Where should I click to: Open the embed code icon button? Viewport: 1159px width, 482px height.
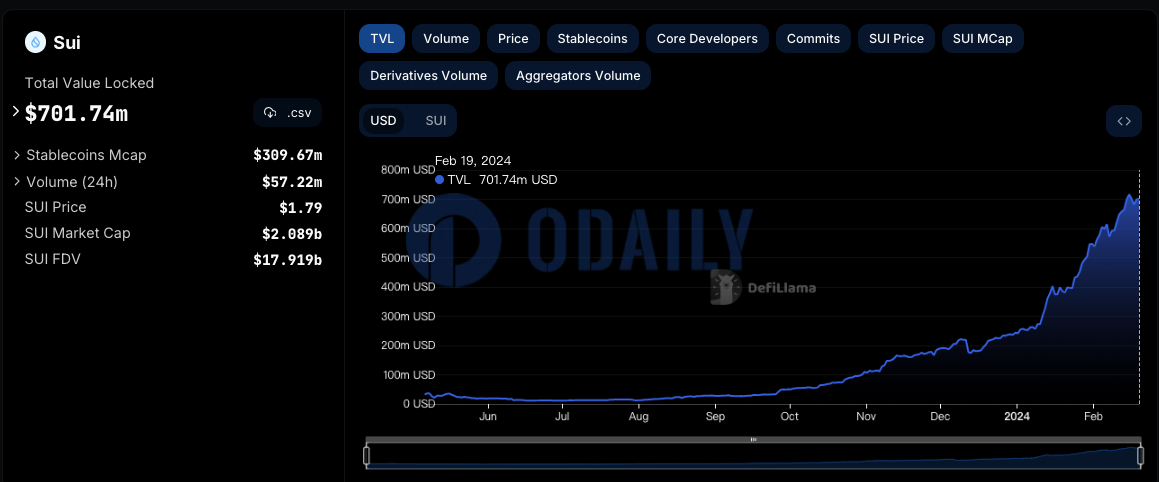pos(1124,121)
